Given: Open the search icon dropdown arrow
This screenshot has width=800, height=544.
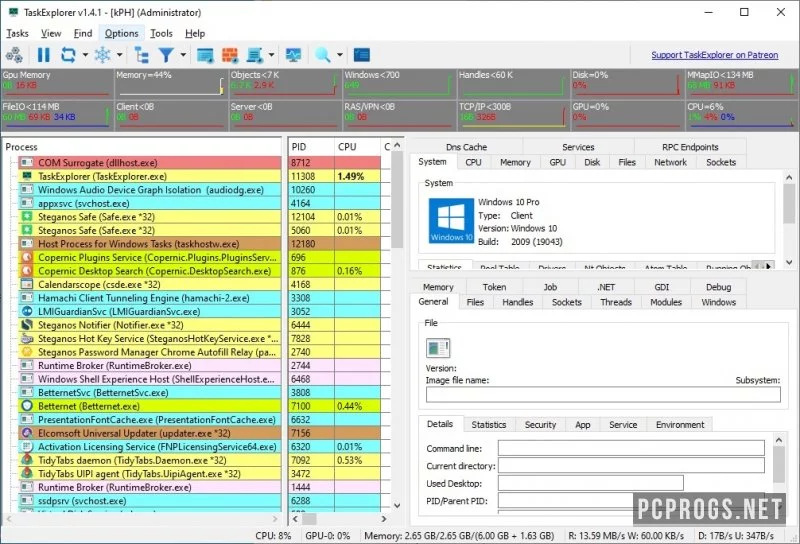Looking at the screenshot, I should [x=339, y=55].
